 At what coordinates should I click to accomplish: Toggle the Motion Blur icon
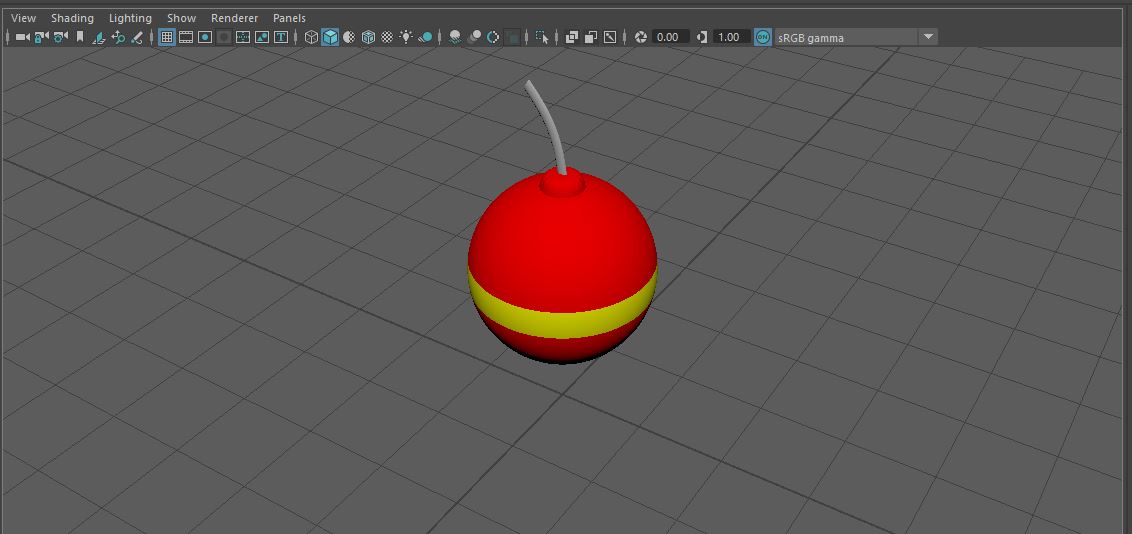[x=474, y=37]
